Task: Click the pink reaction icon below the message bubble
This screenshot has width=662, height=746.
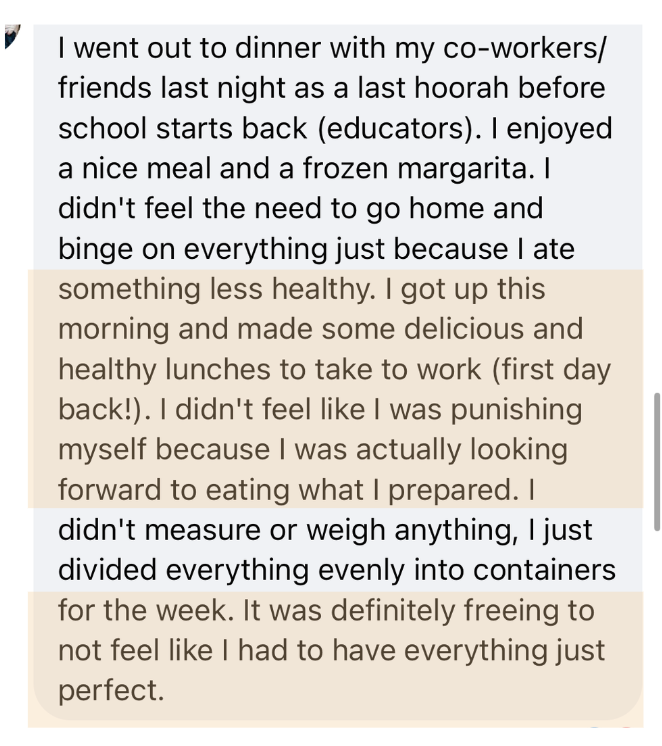Action: tap(626, 726)
